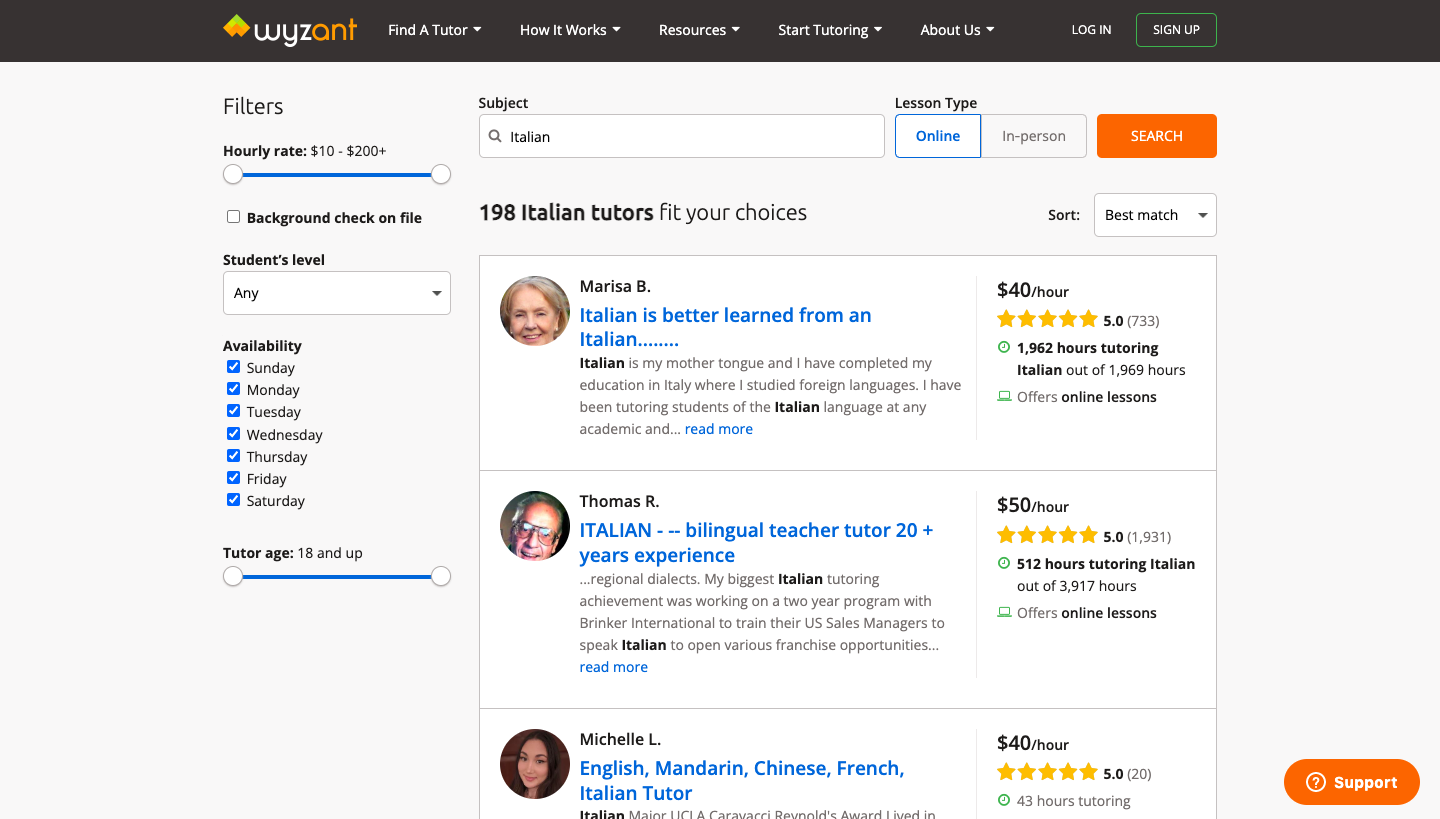Expand the Find A Tutor menu

pyautogui.click(x=434, y=30)
